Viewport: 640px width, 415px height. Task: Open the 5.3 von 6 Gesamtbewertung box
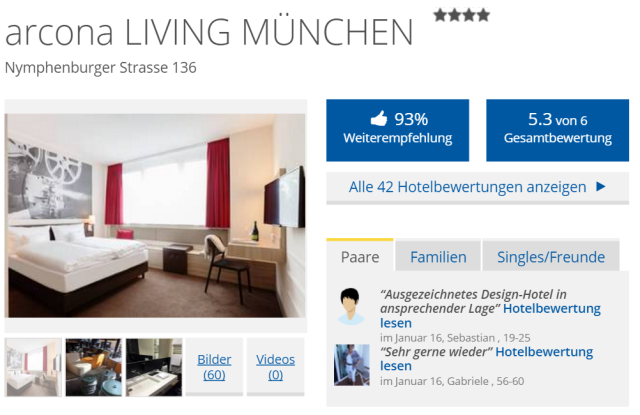[558, 130]
